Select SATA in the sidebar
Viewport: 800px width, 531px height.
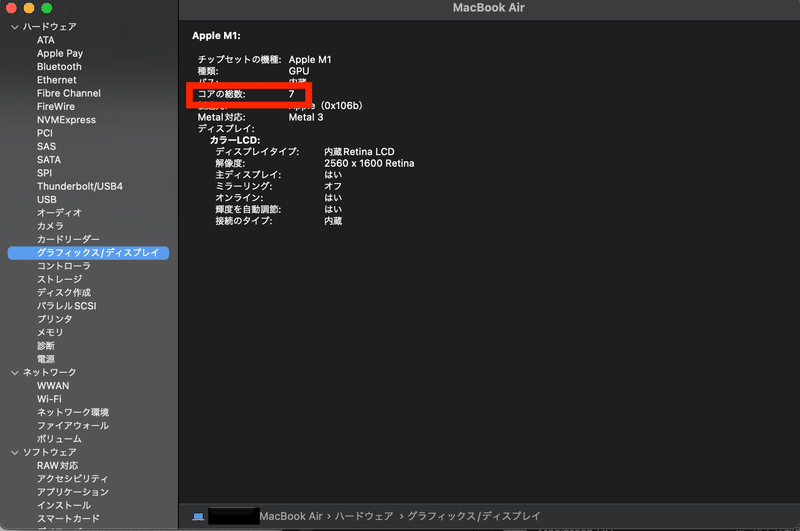(x=49, y=159)
